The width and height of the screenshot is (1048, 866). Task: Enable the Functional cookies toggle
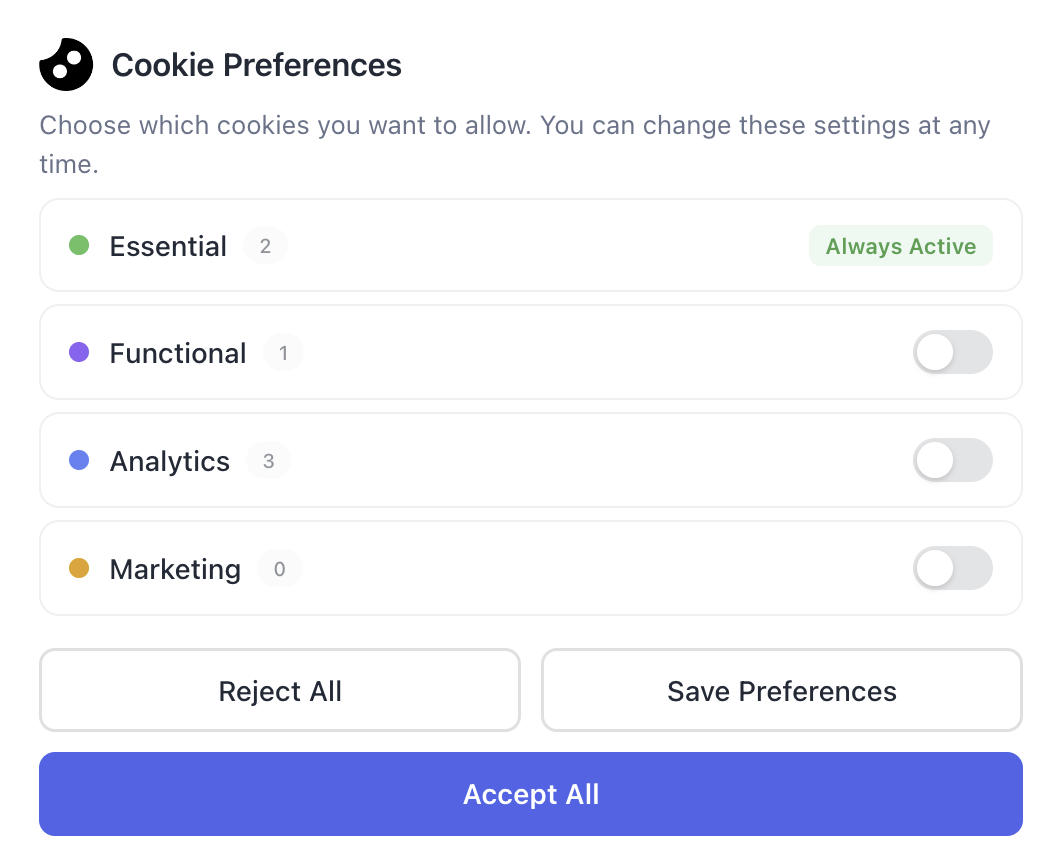coord(953,352)
